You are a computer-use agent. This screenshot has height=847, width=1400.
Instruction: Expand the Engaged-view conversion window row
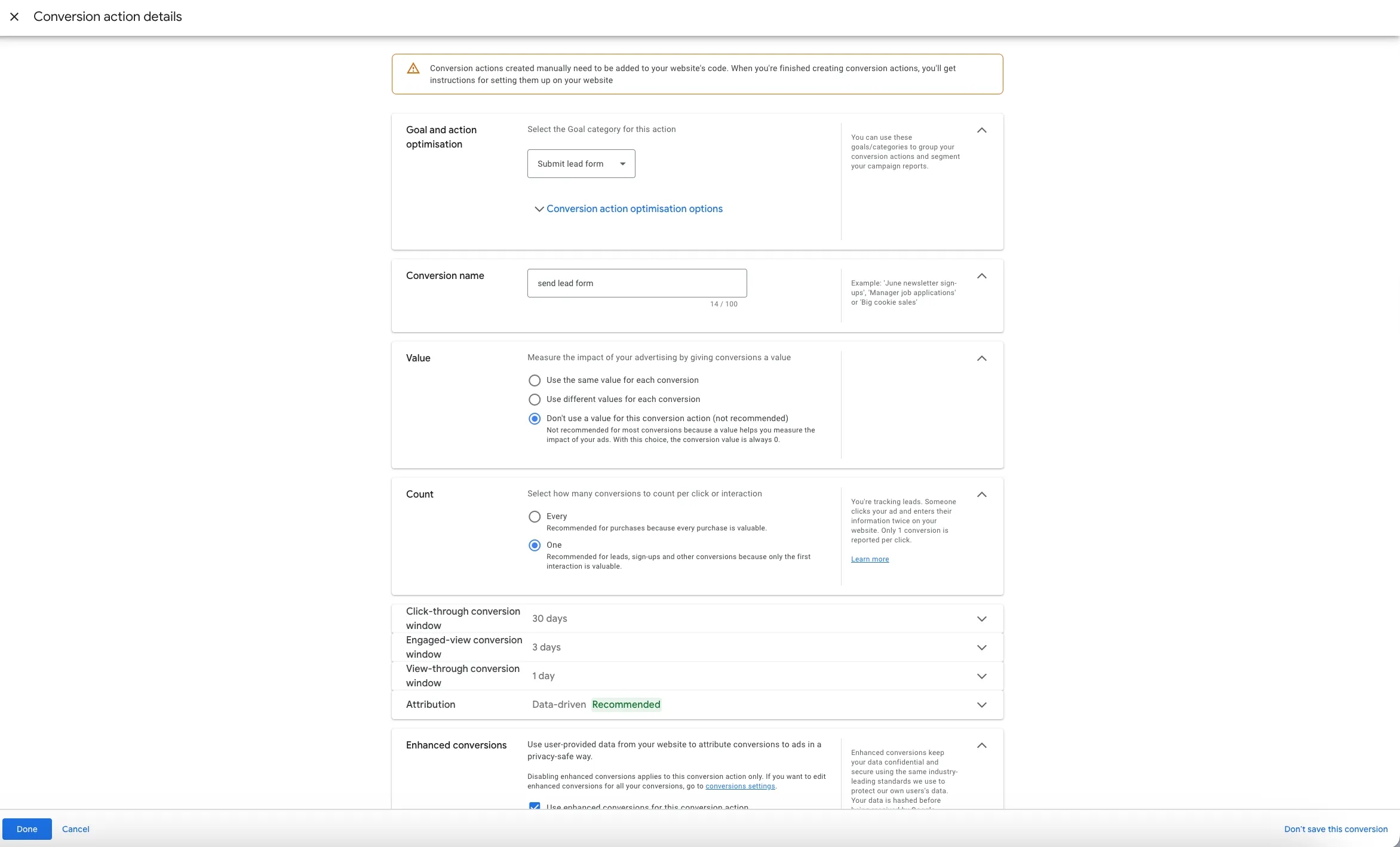coord(981,647)
